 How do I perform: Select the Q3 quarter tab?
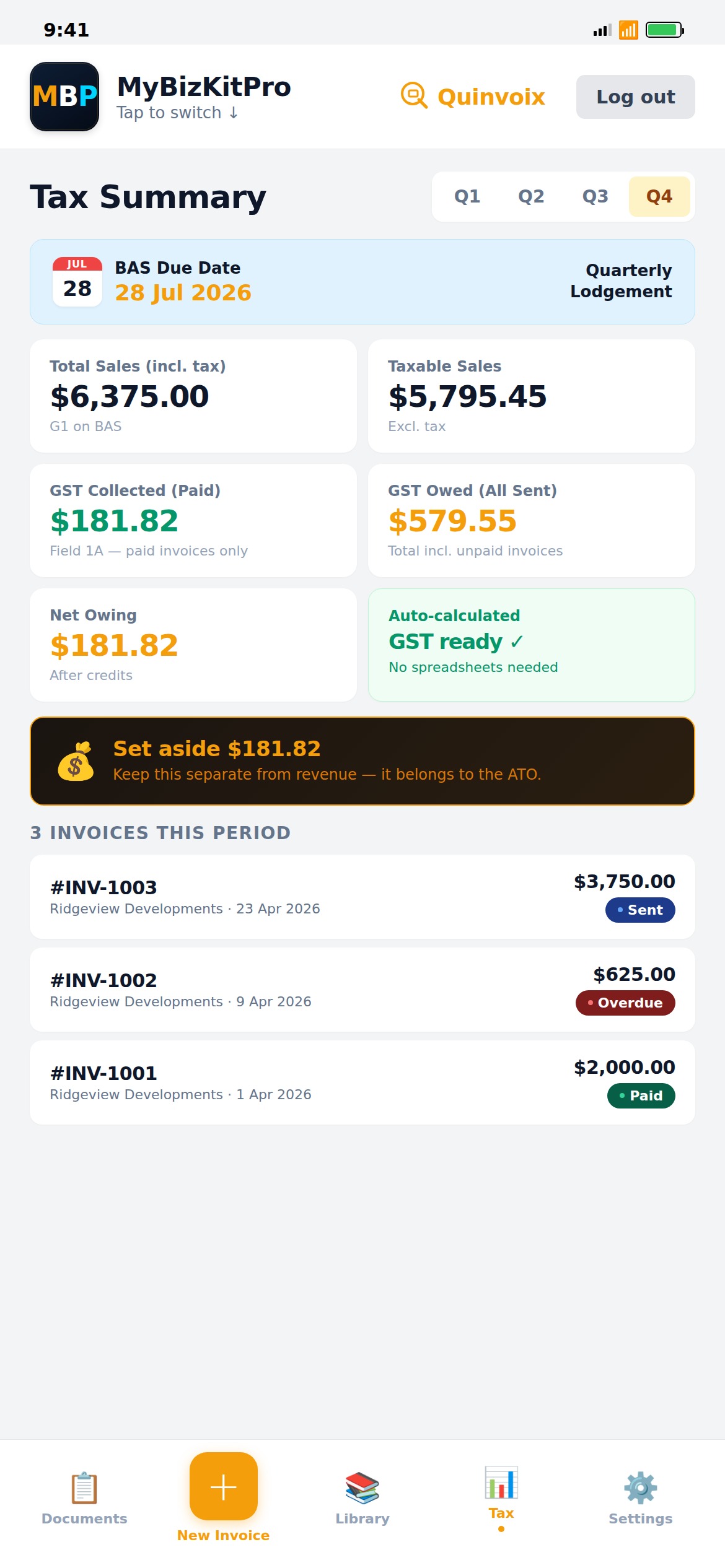click(x=595, y=196)
